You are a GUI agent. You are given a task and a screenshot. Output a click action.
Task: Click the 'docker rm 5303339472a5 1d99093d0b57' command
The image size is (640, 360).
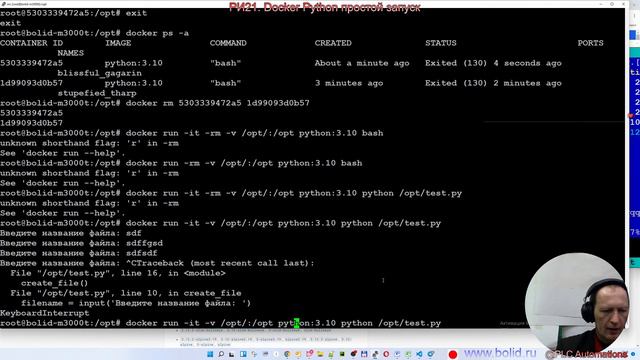point(218,103)
